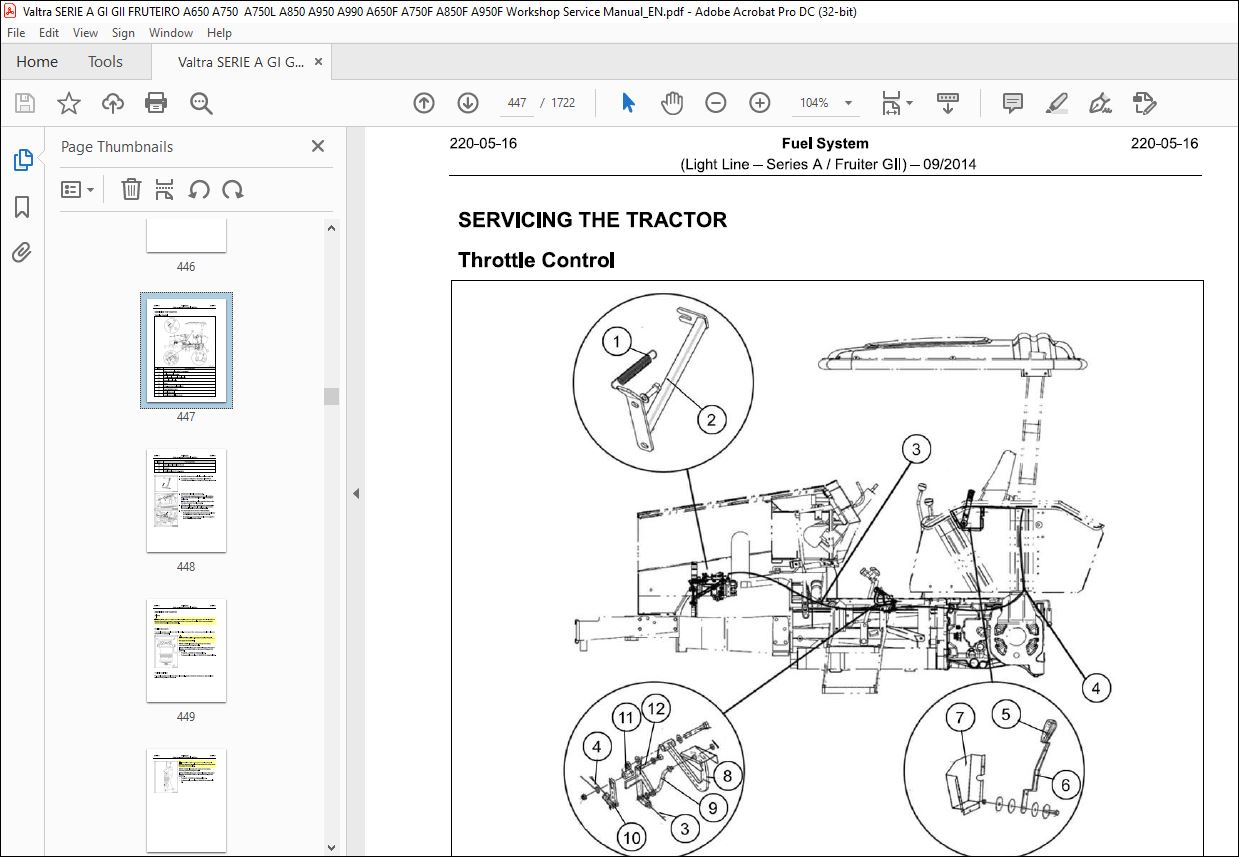The width and height of the screenshot is (1239, 857).
Task: Open Page Thumbnails sidebar icon
Action: coord(23,160)
